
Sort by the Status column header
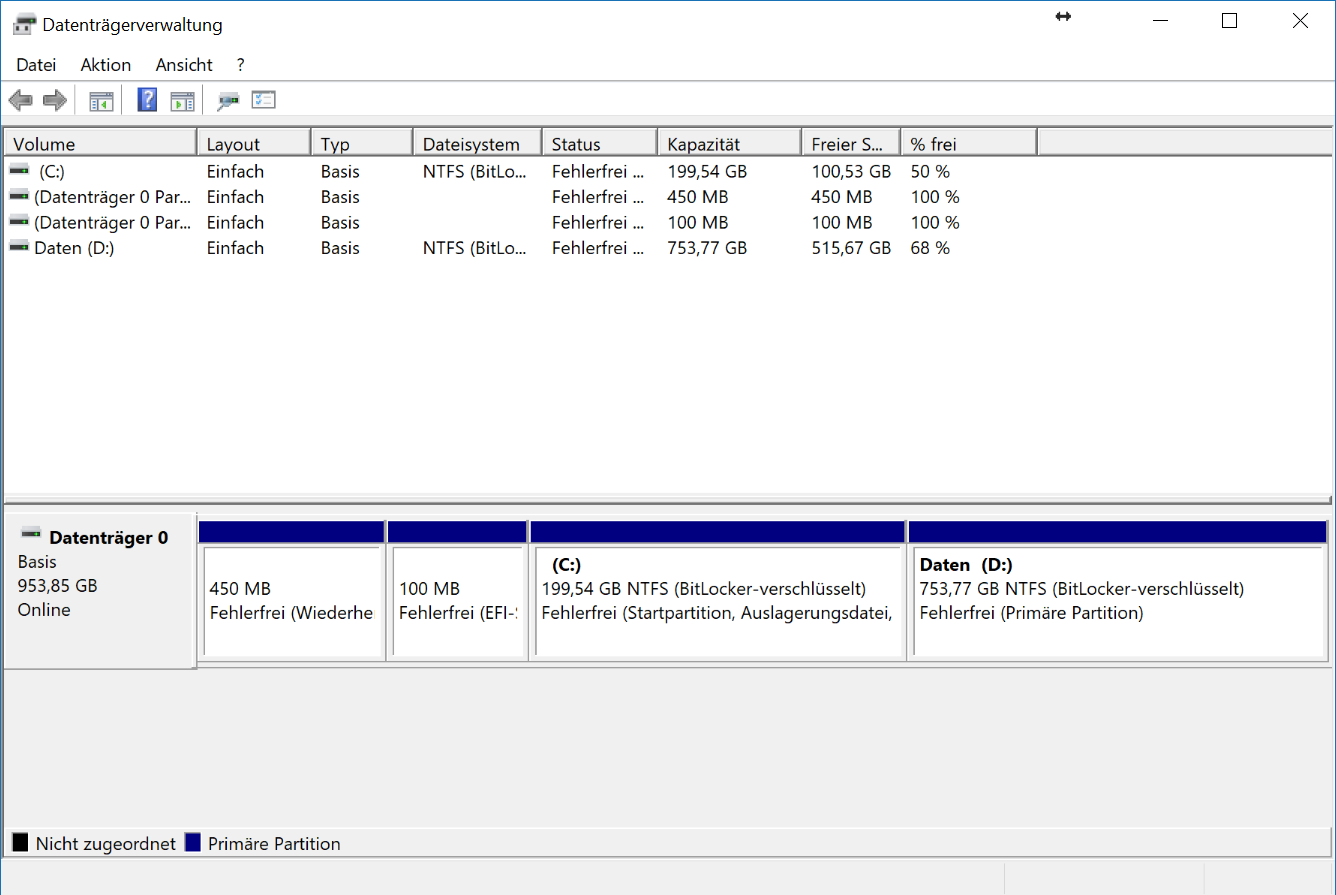(599, 144)
